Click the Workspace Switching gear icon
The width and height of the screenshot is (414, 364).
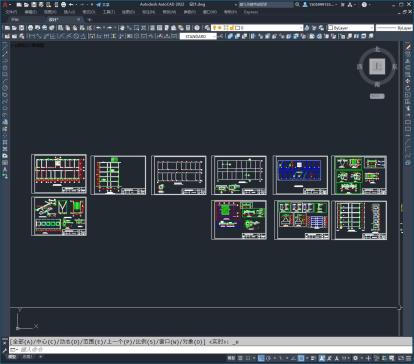356,358
